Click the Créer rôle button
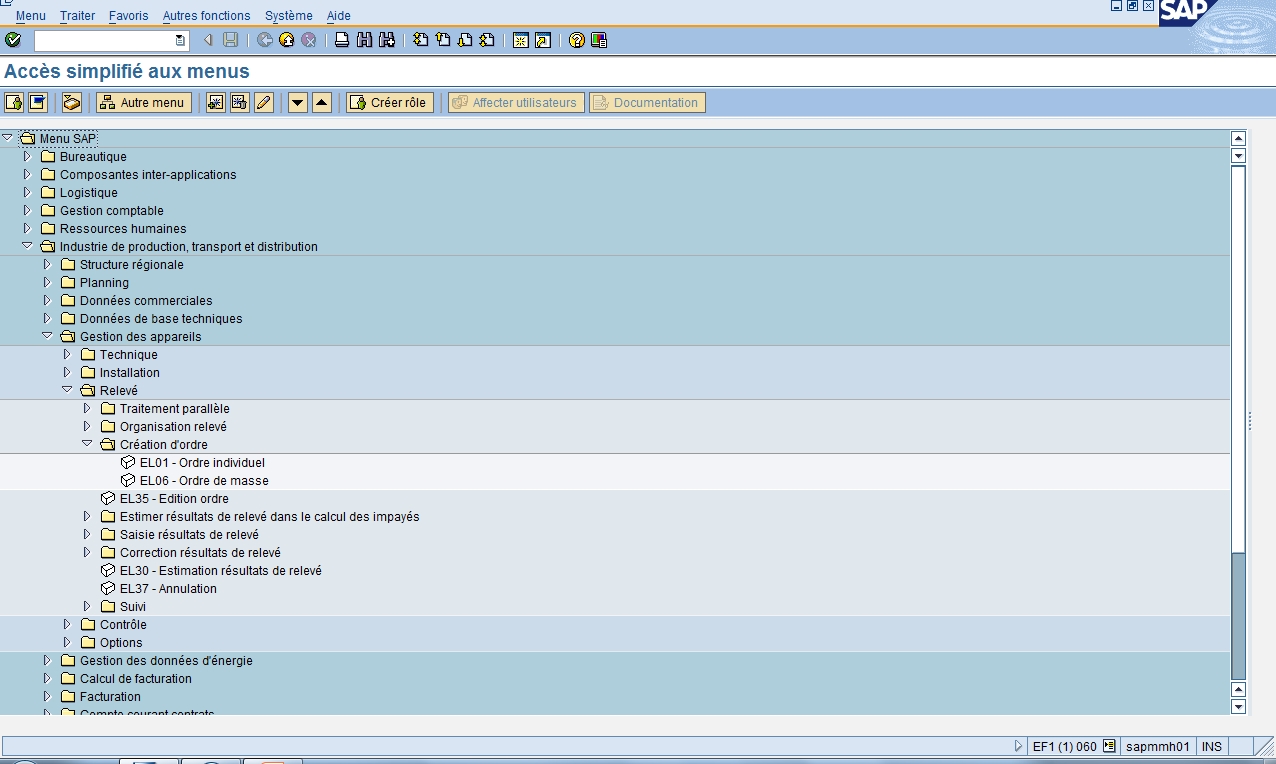 (x=390, y=102)
